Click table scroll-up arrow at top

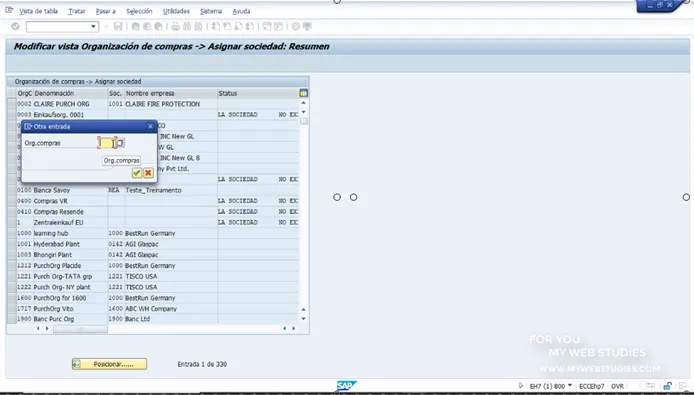[x=304, y=103]
